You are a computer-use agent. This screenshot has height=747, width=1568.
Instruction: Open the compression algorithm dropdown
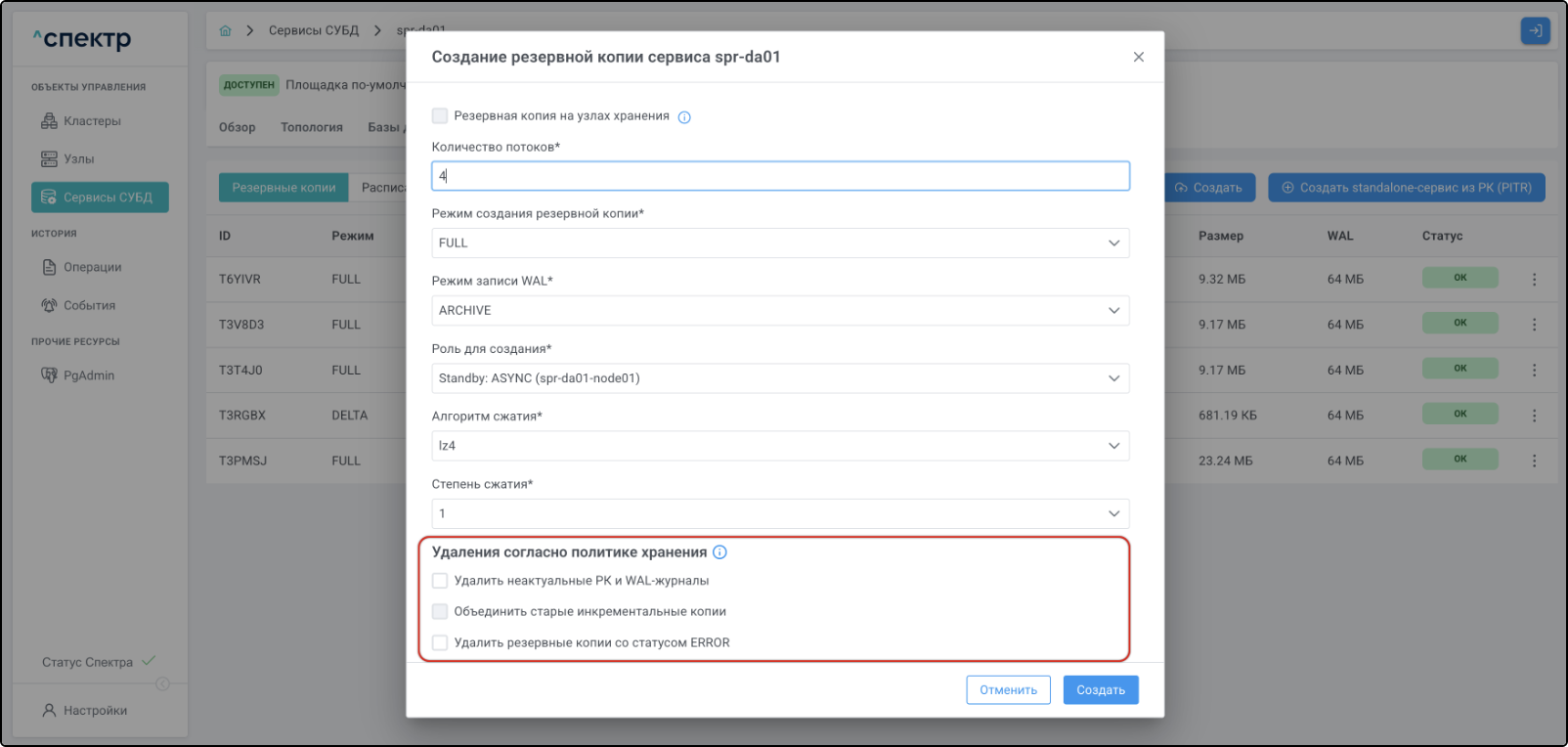pos(780,446)
